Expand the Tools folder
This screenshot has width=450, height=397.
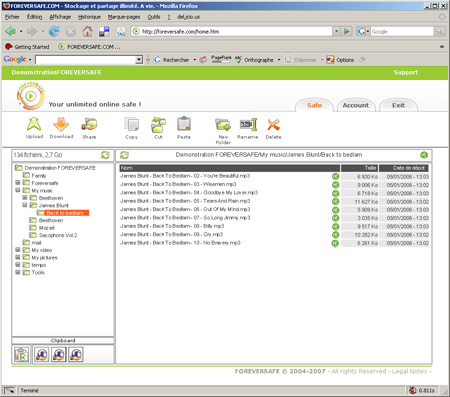(18, 272)
